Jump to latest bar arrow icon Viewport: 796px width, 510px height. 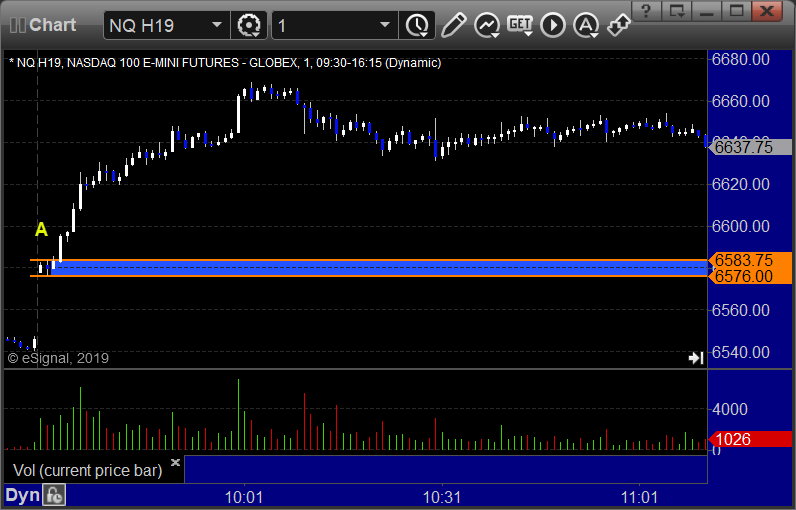pos(695,358)
